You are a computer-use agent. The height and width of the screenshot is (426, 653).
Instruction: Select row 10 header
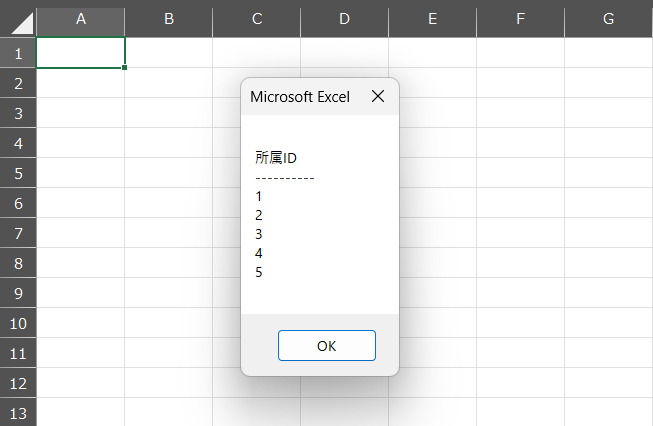coord(18,323)
